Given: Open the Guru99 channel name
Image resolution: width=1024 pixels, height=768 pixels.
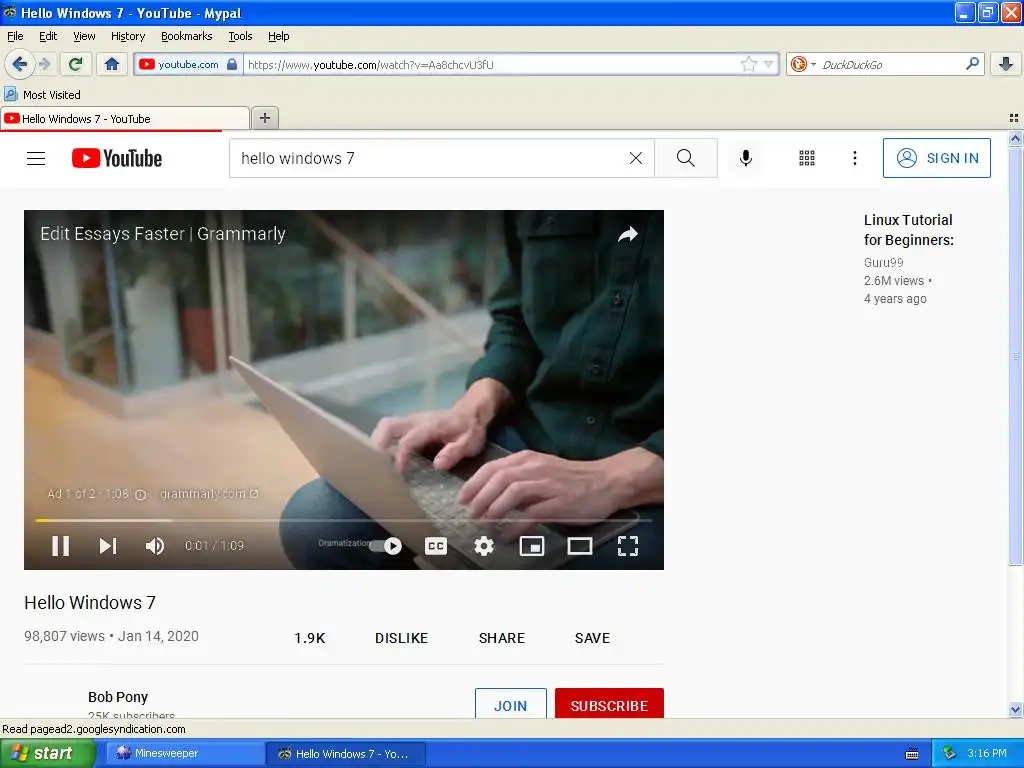Looking at the screenshot, I should click(884, 263).
